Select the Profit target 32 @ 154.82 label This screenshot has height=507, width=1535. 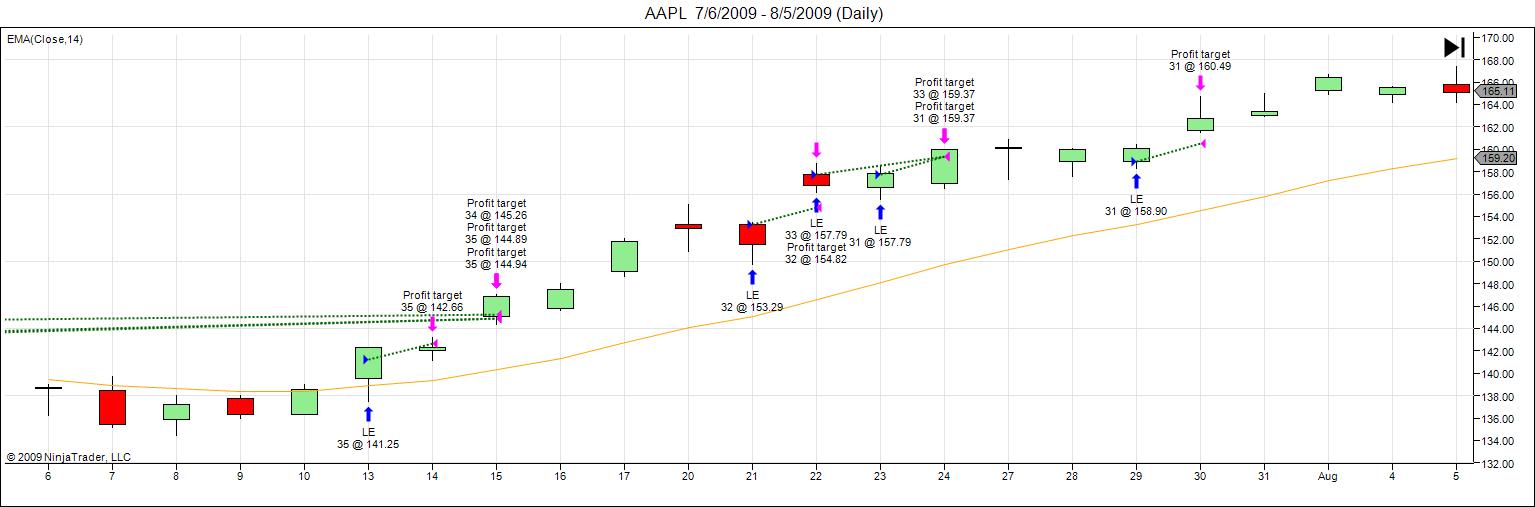tap(816, 253)
